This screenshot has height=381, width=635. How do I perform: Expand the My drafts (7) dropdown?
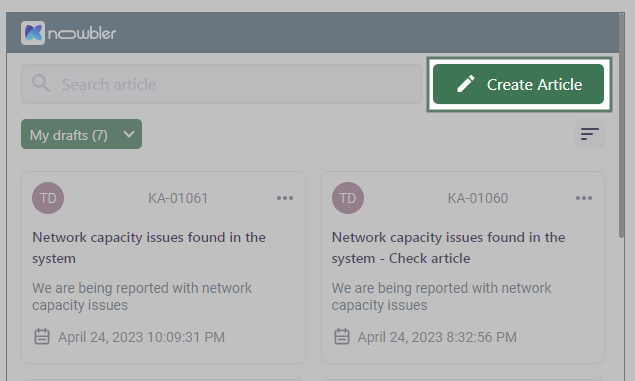[x=81, y=134]
